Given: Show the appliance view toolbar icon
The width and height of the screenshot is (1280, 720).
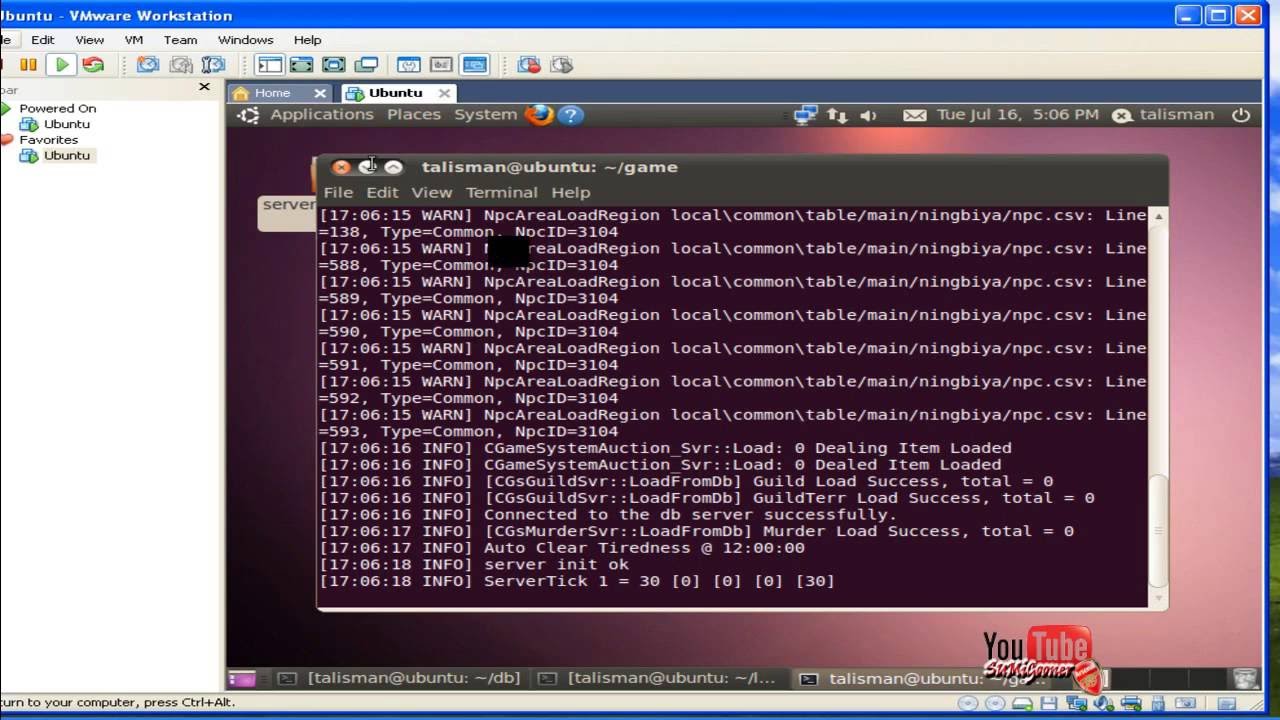Looking at the screenshot, I should click(441, 65).
